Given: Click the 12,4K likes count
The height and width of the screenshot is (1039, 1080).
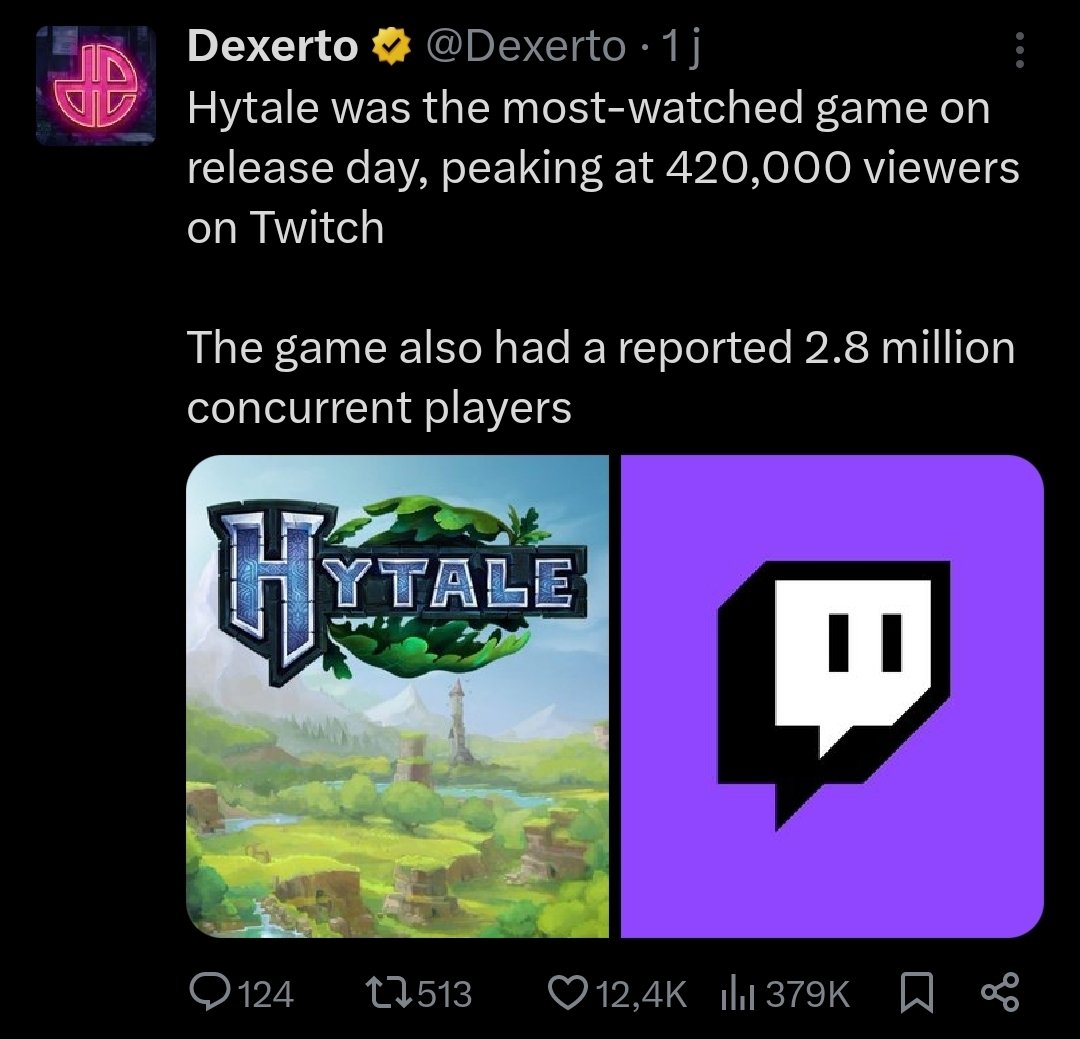Looking at the screenshot, I should 642,993.
